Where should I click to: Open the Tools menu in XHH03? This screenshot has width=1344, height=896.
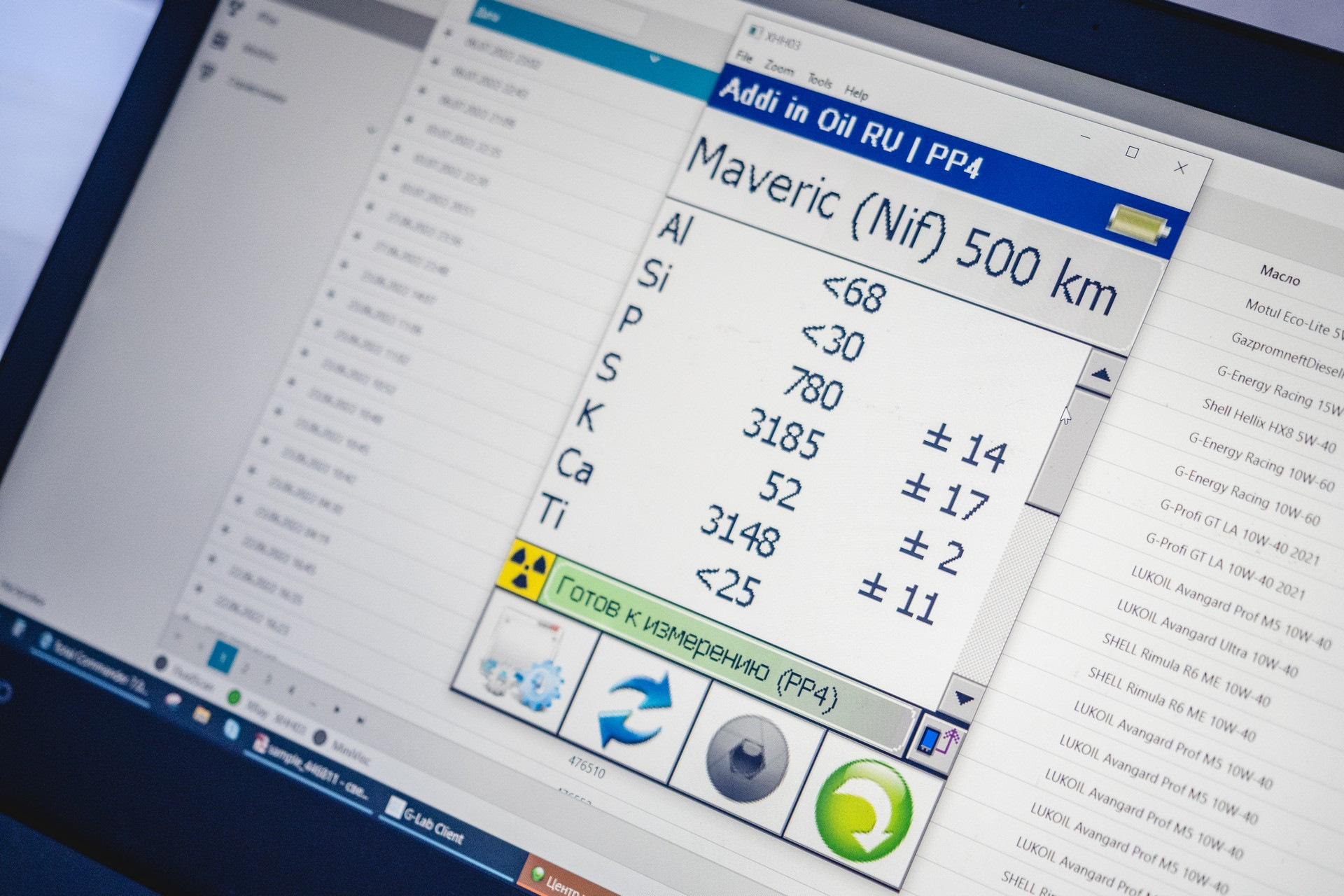820,80
